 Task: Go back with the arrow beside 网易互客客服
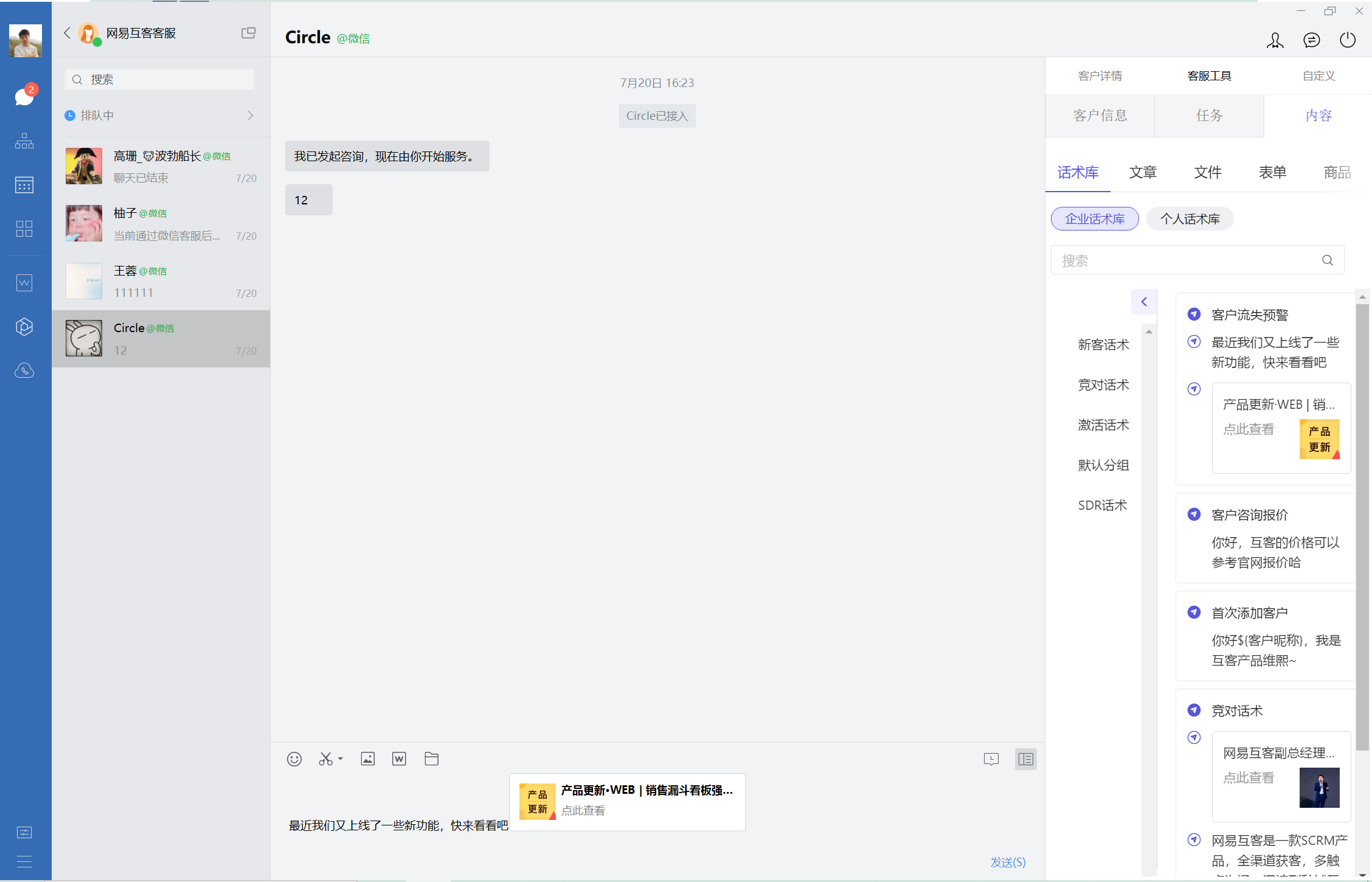click(67, 33)
